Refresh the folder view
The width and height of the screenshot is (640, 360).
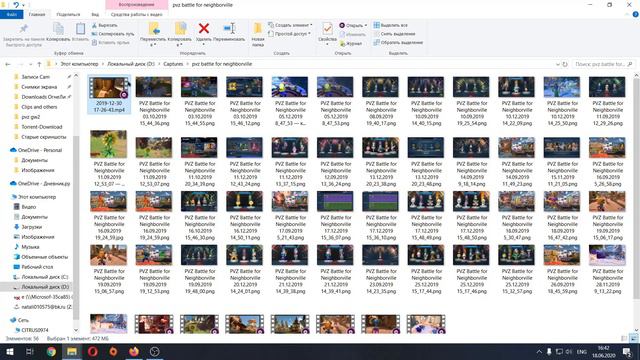(565, 64)
